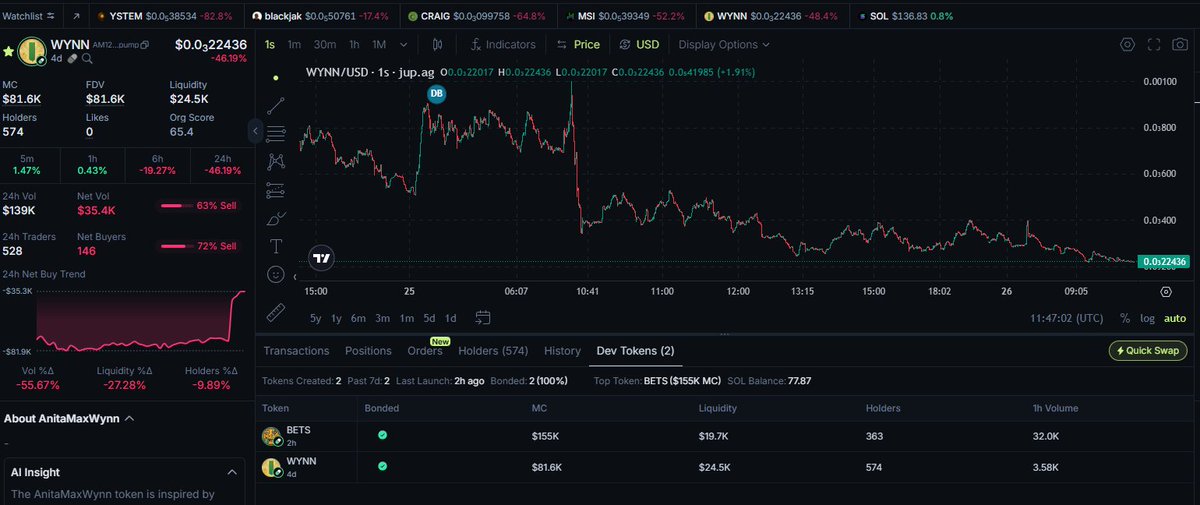The height and width of the screenshot is (505, 1200).
Task: Select the trend line drawing tool
Action: tap(277, 104)
